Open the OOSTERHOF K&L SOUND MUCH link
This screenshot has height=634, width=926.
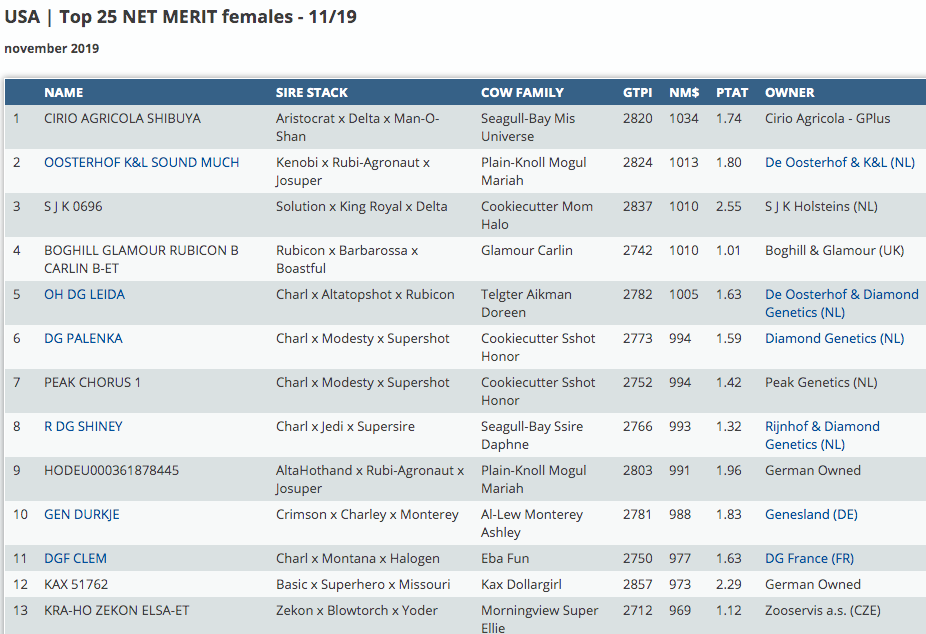[141, 162]
